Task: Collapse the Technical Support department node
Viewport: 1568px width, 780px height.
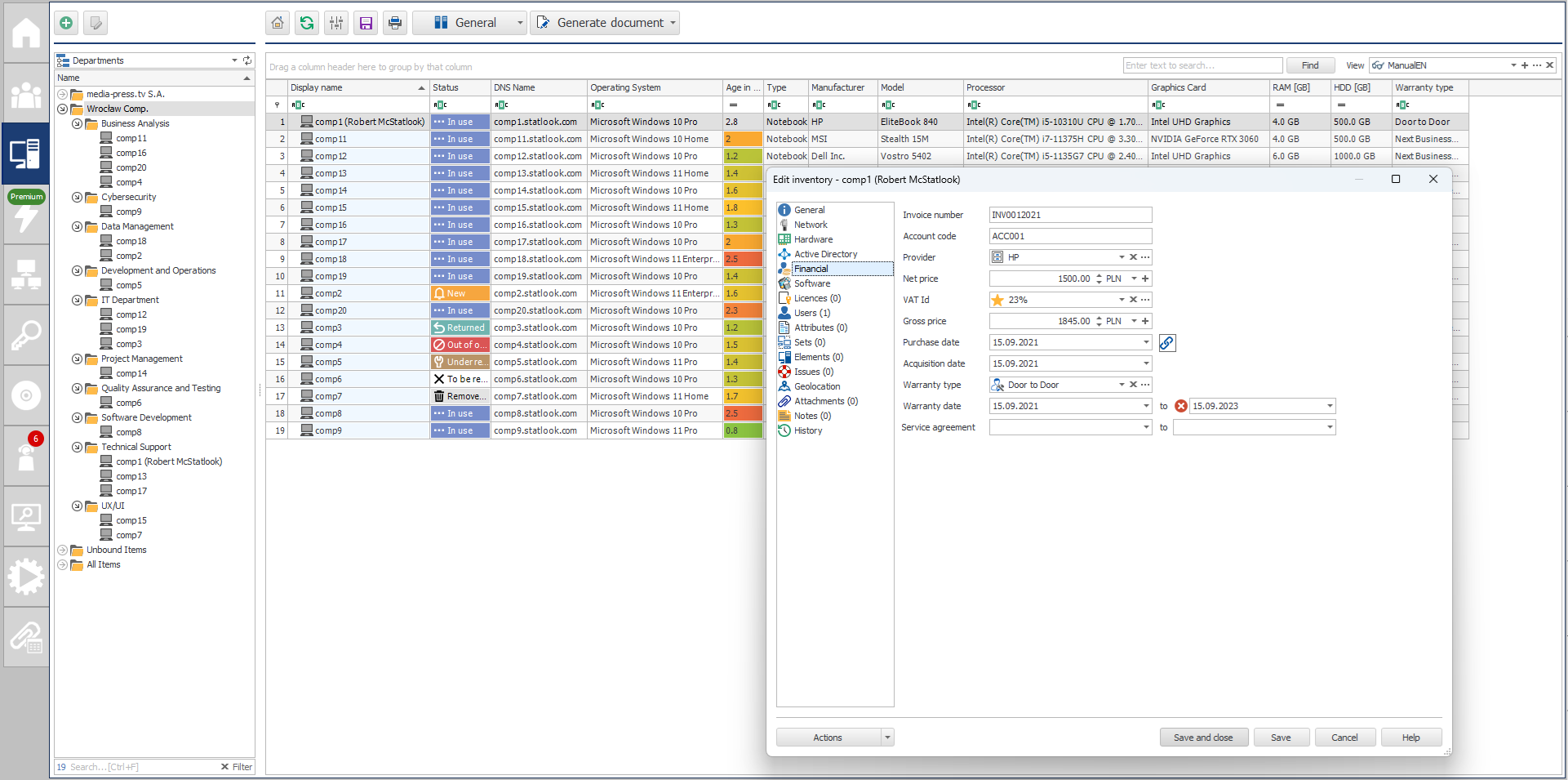Action: (77, 448)
